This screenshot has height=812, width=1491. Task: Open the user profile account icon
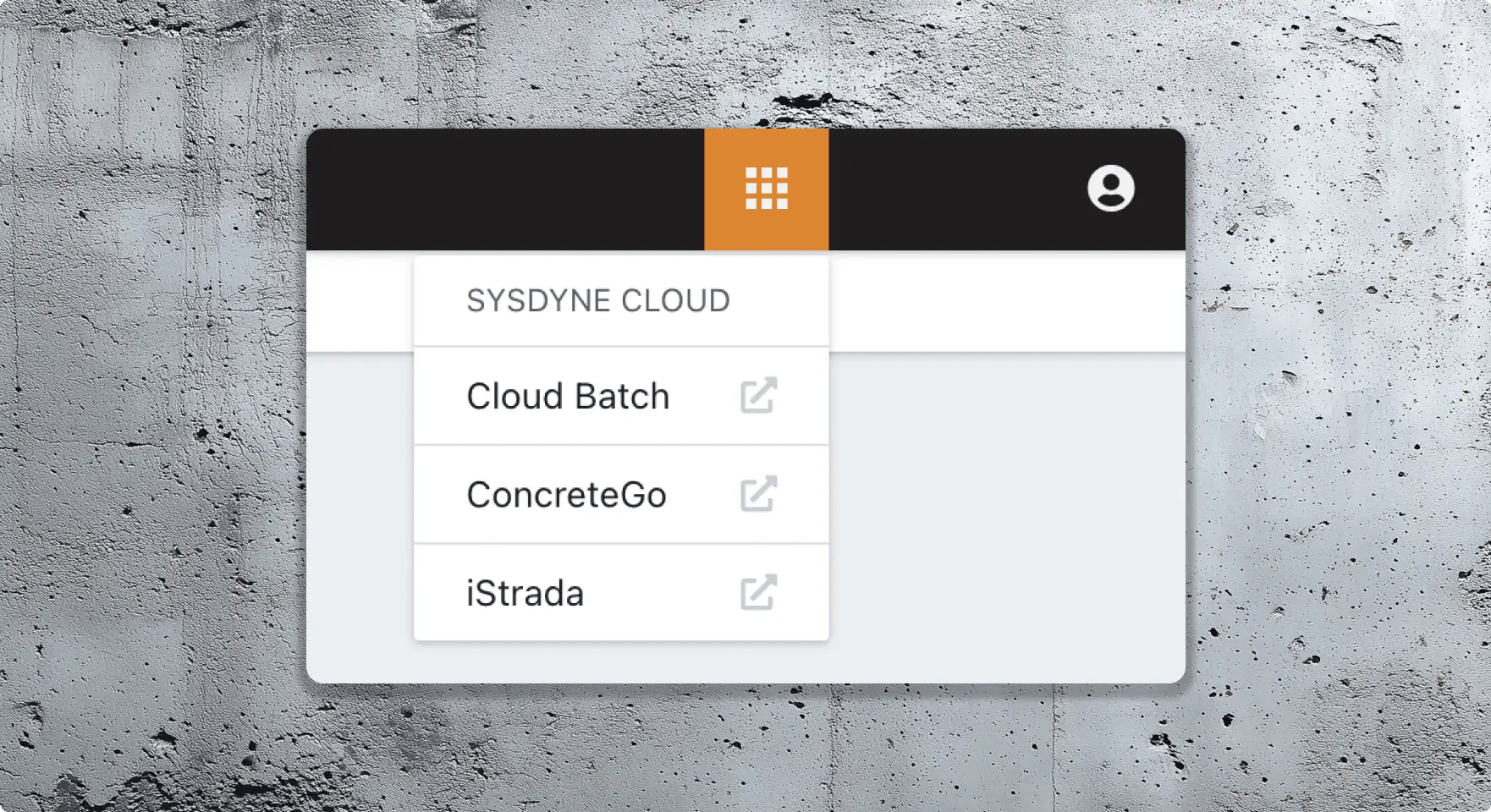click(1110, 188)
